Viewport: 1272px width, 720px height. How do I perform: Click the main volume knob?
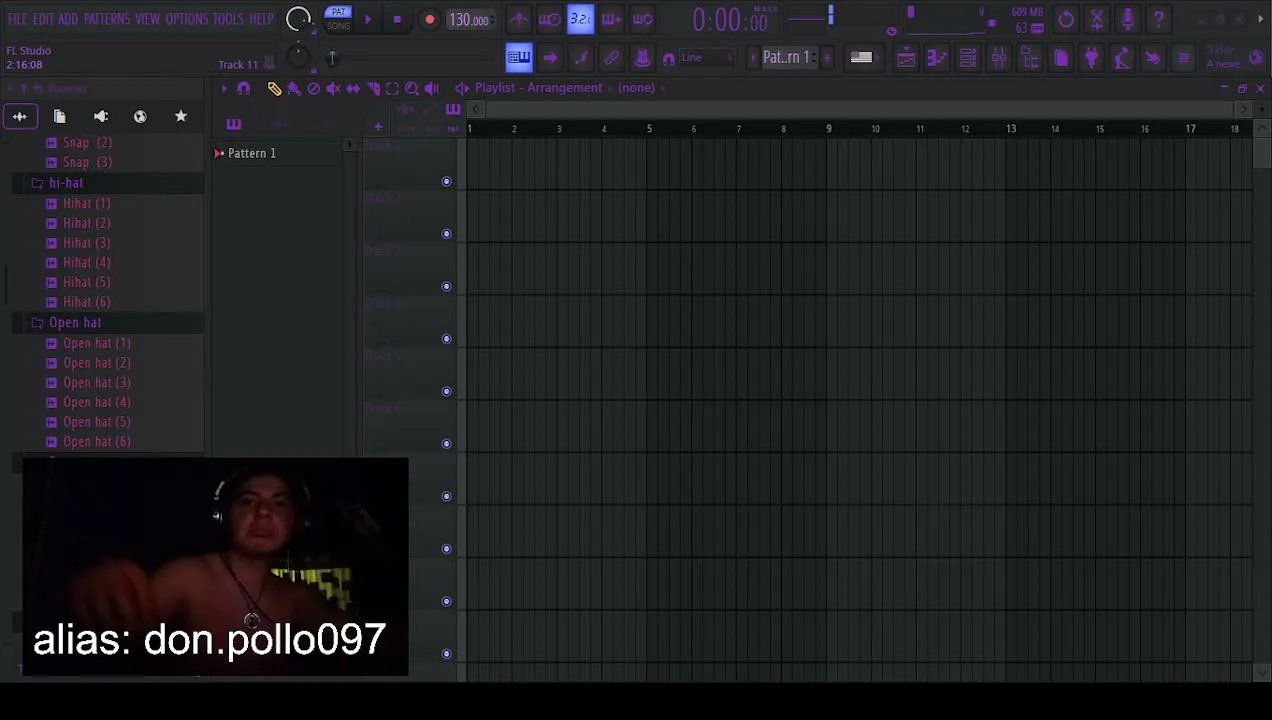pyautogui.click(x=298, y=19)
